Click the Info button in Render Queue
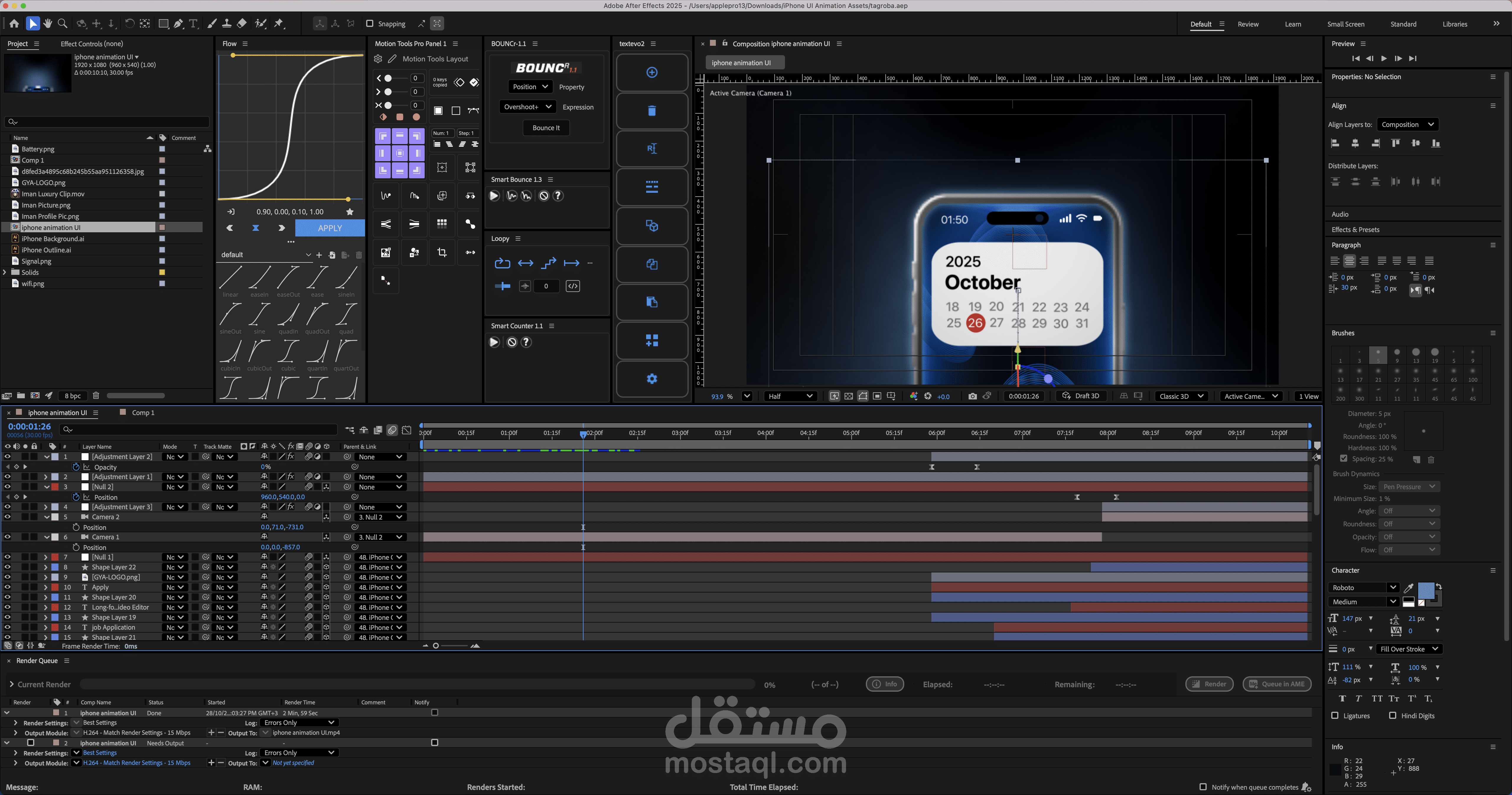Viewport: 1512px width, 795px height. point(884,684)
